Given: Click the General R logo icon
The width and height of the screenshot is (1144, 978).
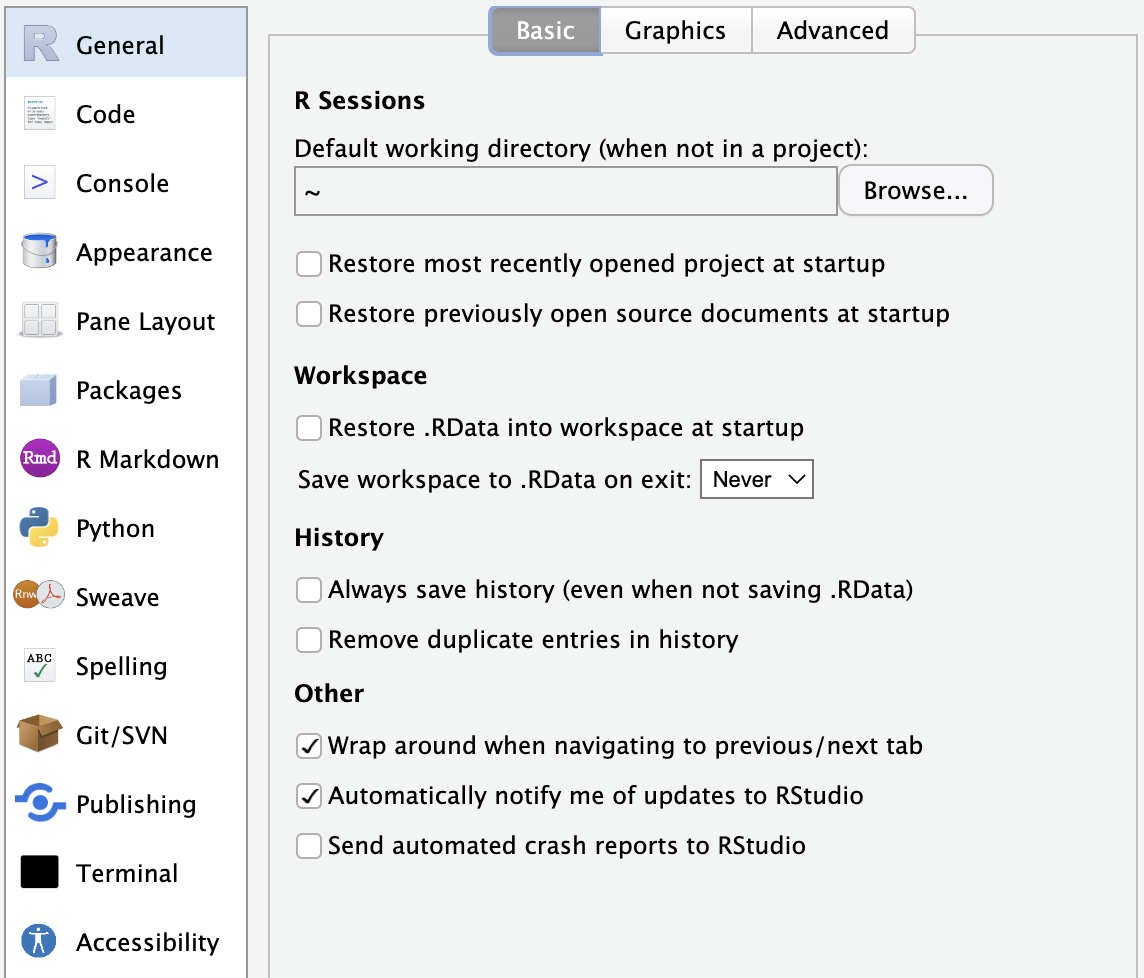Looking at the screenshot, I should (40, 44).
